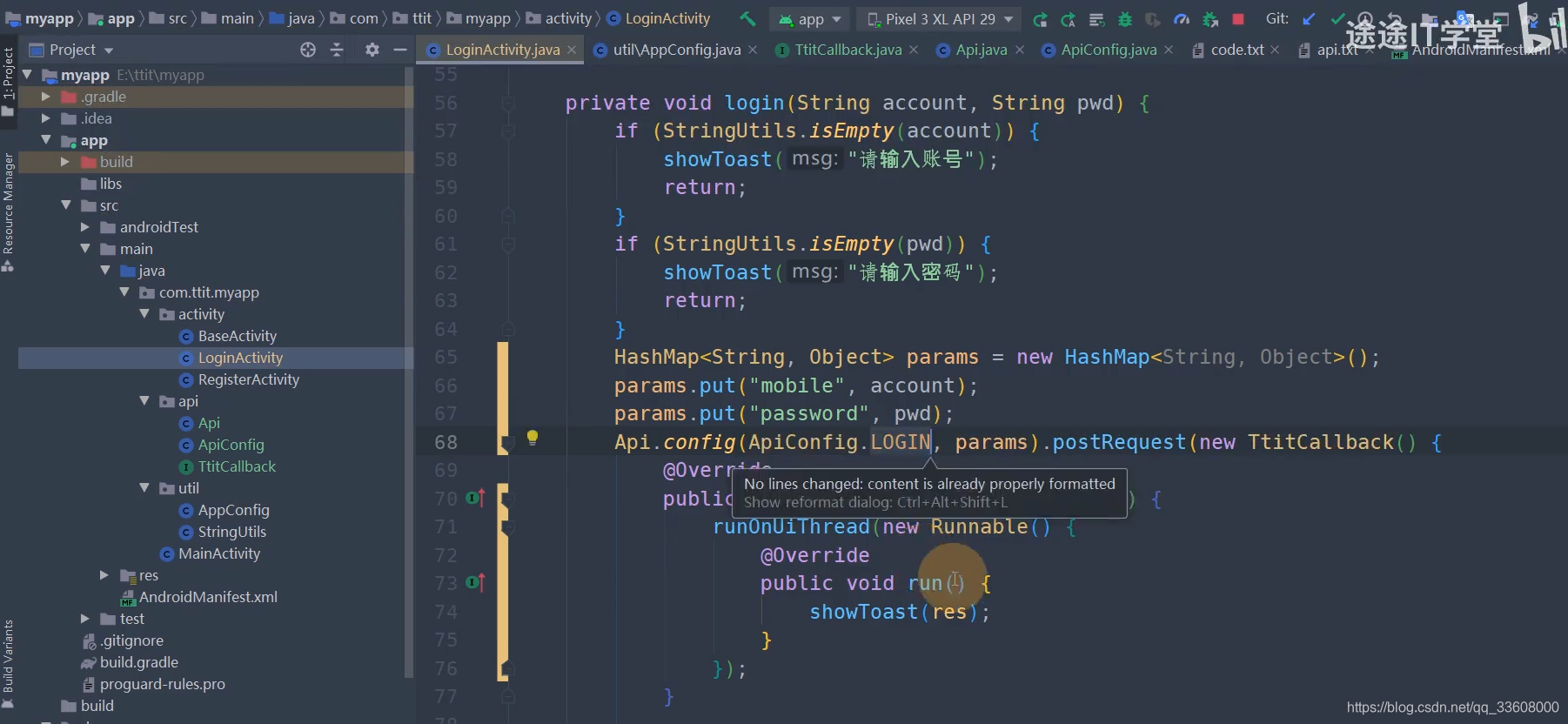Click the Git Commit checkmark icon

click(1337, 18)
